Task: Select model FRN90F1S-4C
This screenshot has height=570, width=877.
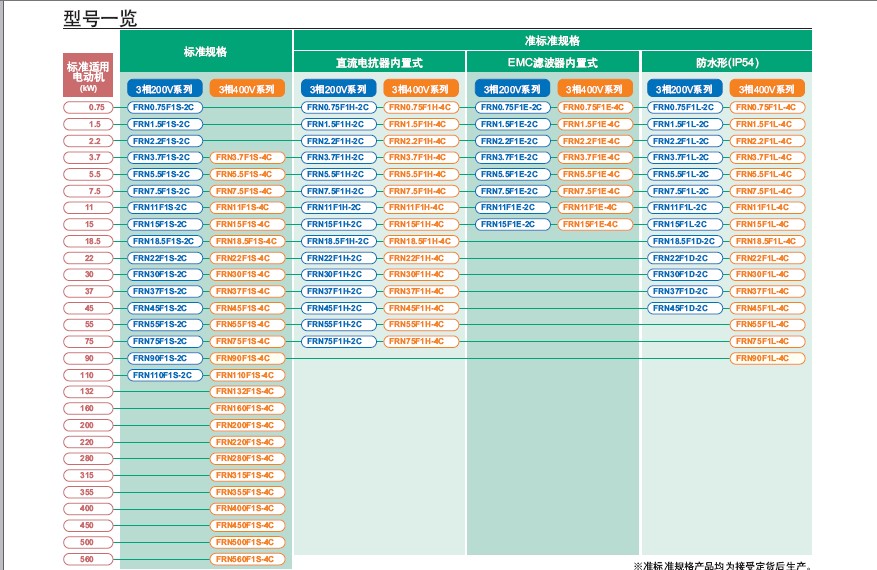Action: (x=247, y=358)
